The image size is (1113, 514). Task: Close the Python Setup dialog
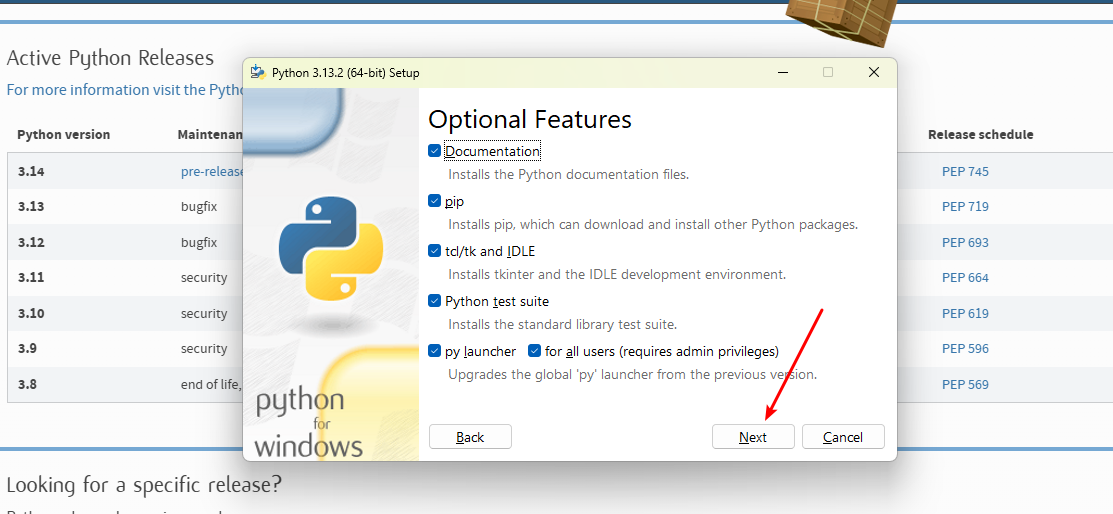tap(873, 73)
